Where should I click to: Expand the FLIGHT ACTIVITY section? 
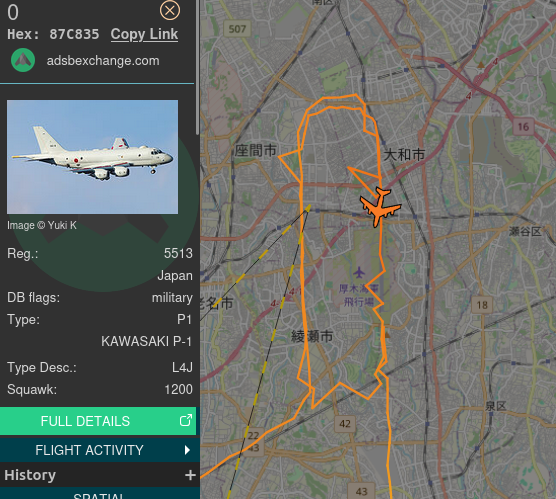pyautogui.click(x=98, y=450)
